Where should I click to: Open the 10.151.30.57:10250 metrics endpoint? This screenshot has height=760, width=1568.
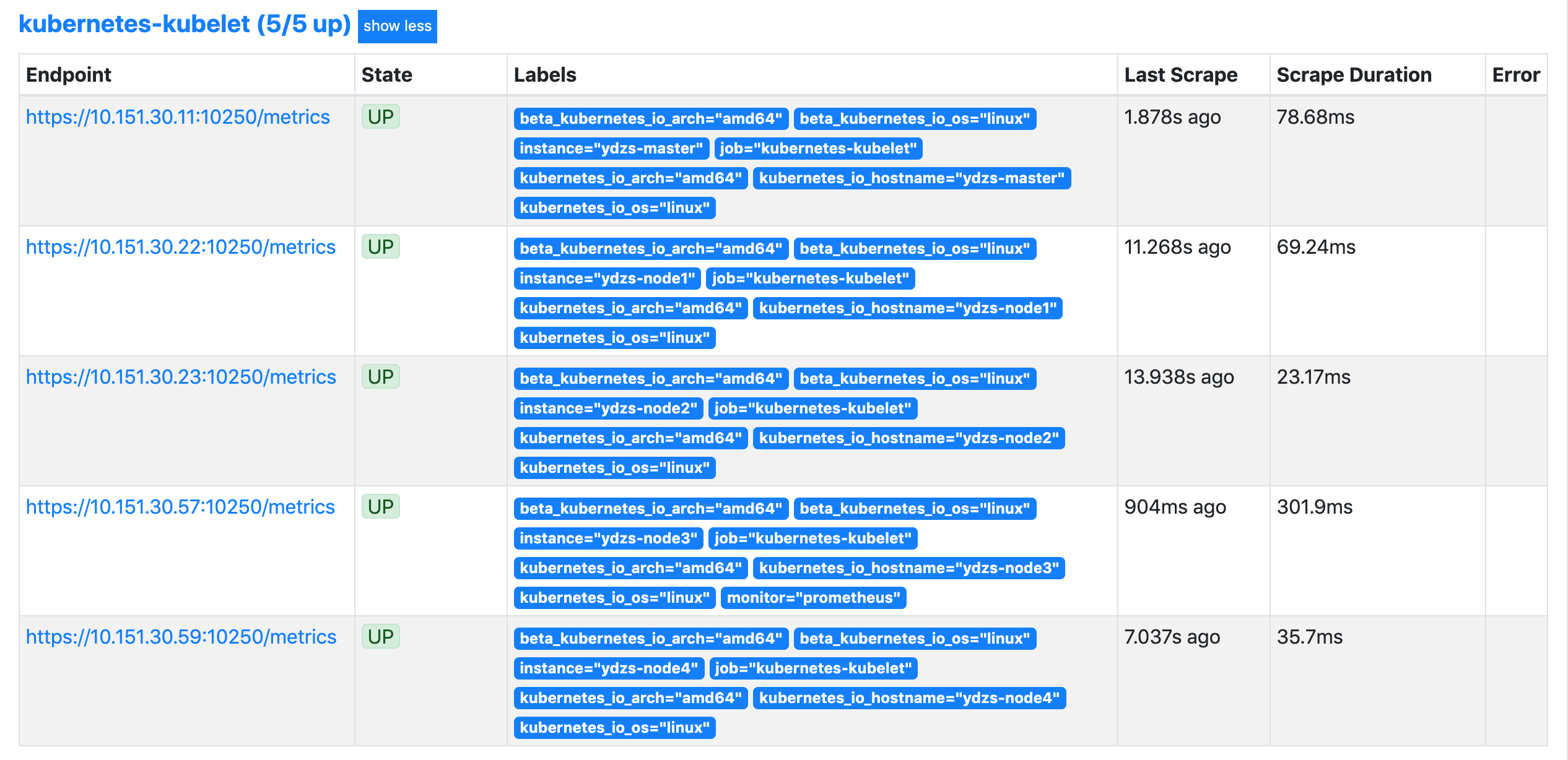180,507
